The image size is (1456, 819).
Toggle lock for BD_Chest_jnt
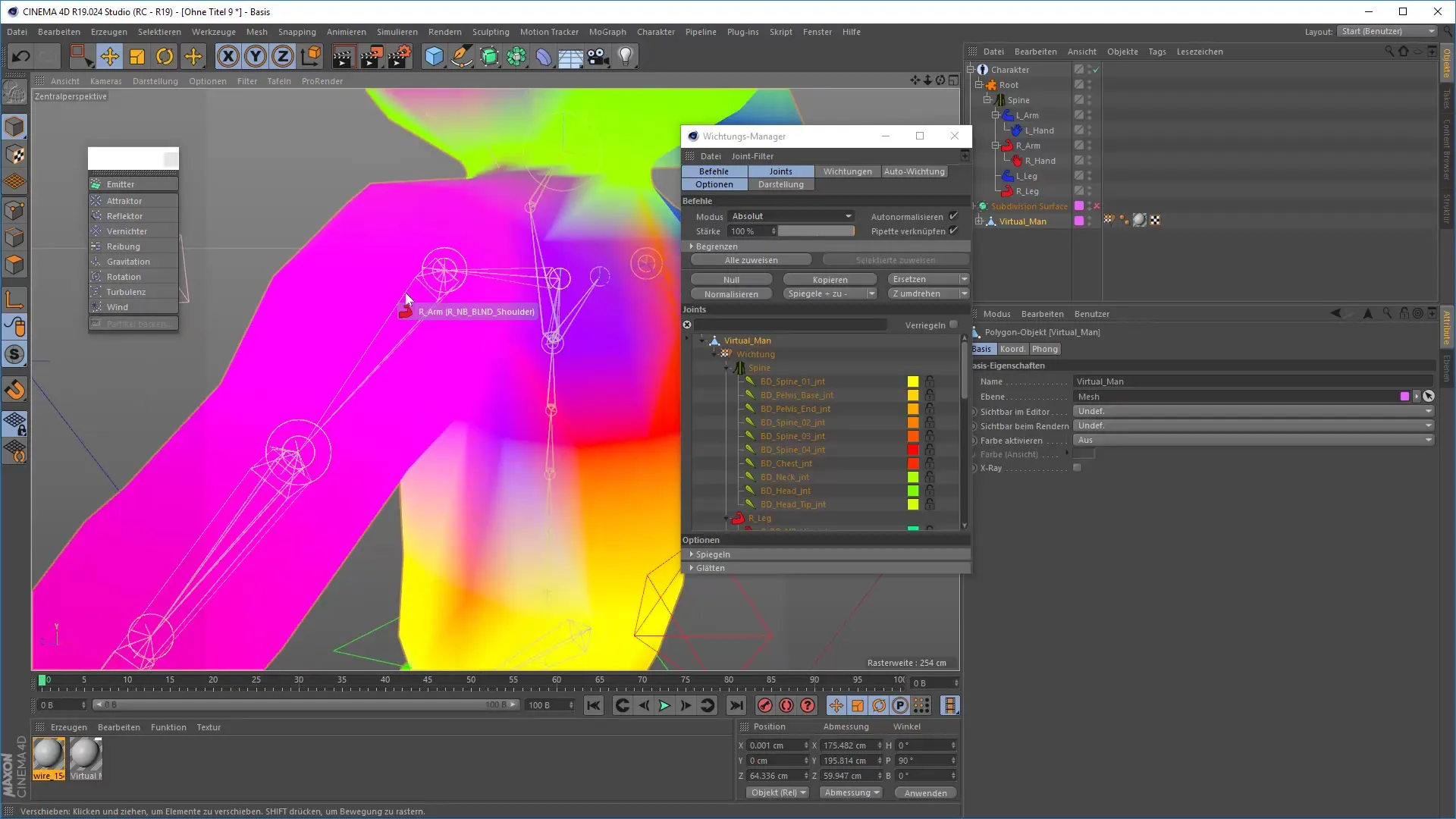(930, 463)
